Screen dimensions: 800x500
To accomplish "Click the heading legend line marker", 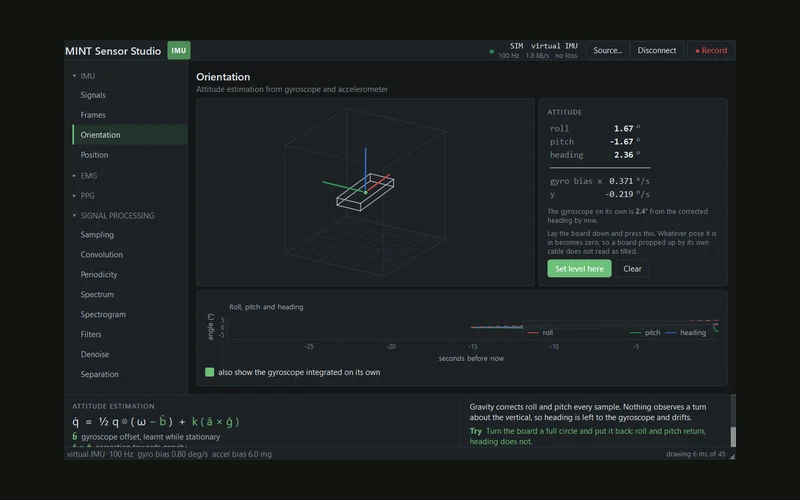I will point(670,333).
